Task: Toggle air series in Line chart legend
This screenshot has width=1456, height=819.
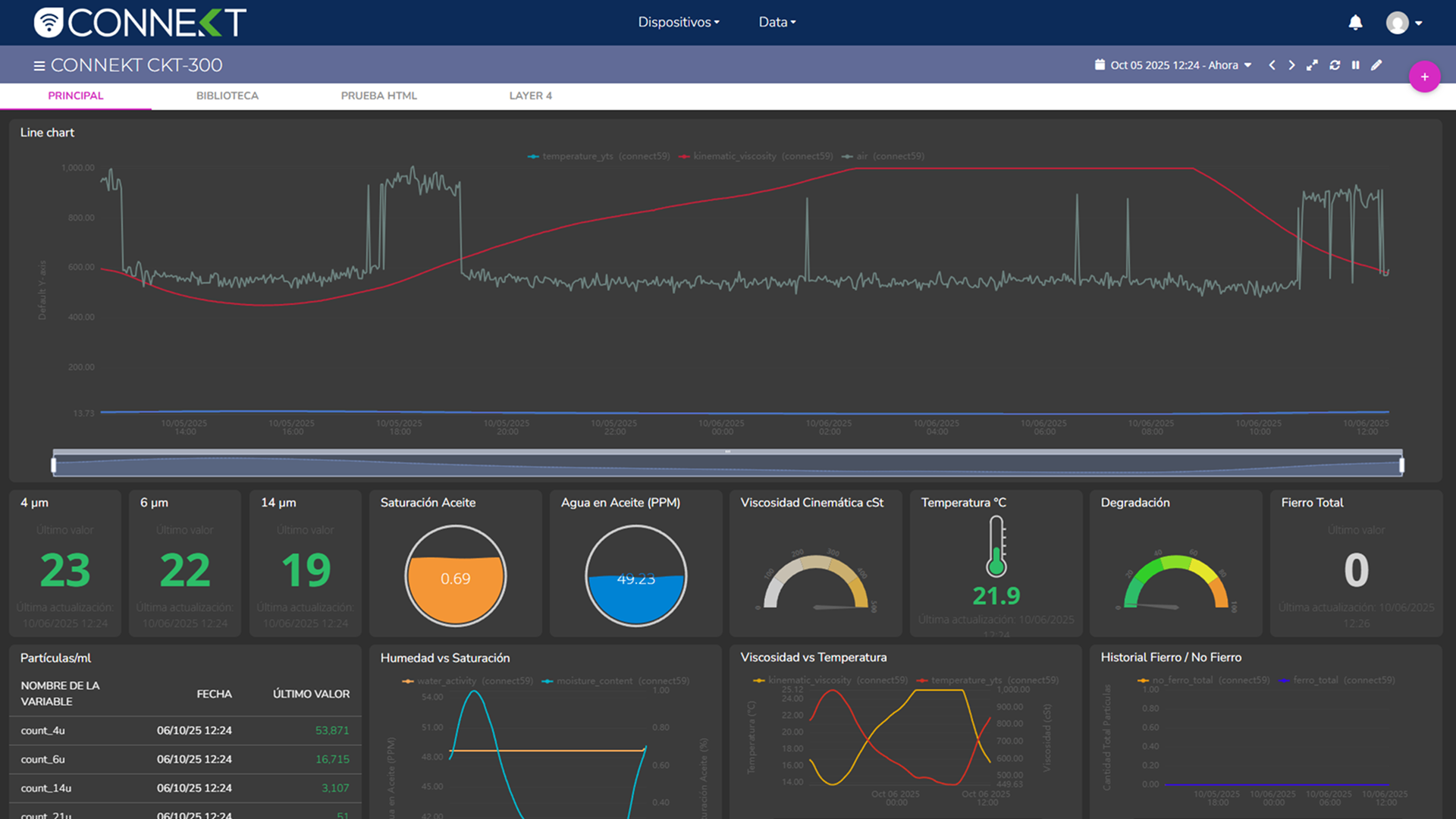Action: click(x=862, y=156)
